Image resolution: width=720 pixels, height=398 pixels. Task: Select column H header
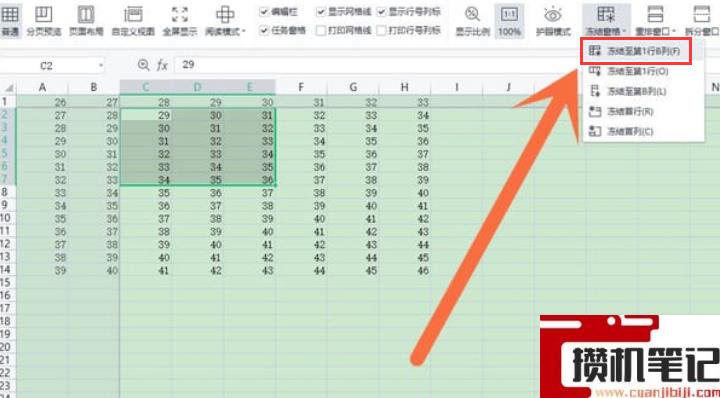405,87
